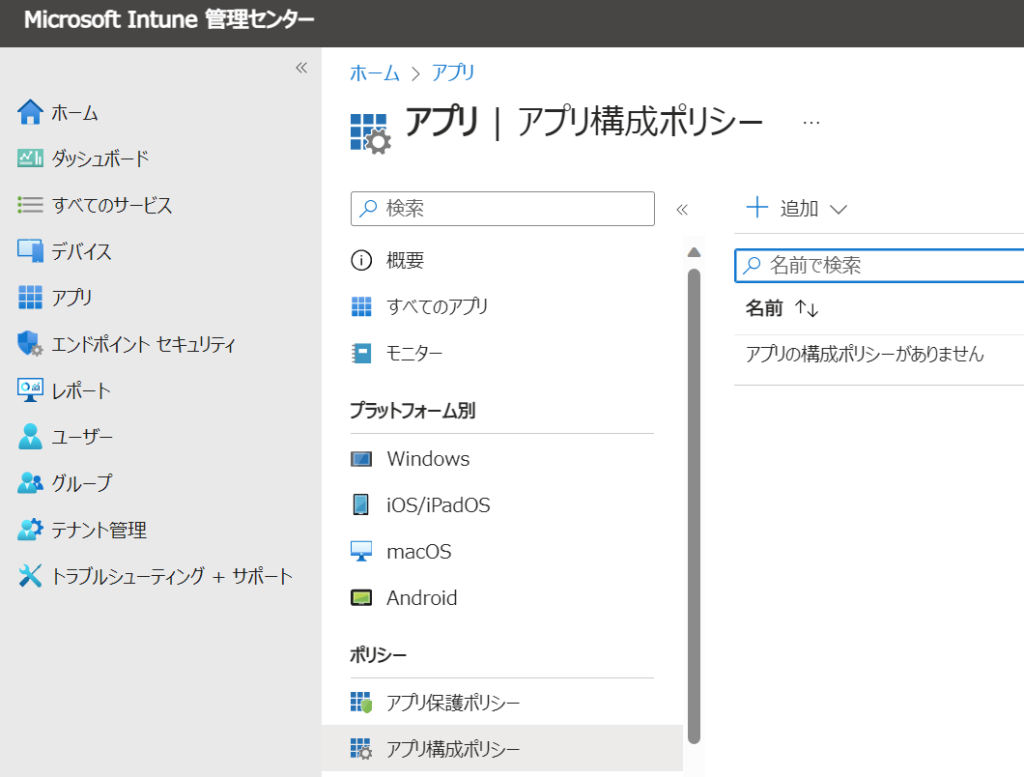Select the デバイス icon in the sidebar
This screenshot has height=777, width=1024.
click(31, 251)
